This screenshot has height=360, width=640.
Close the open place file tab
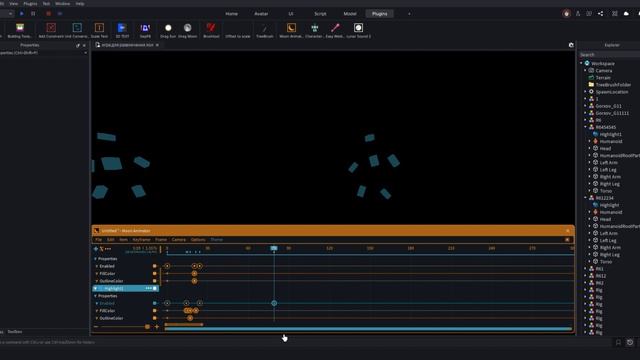(158, 45)
